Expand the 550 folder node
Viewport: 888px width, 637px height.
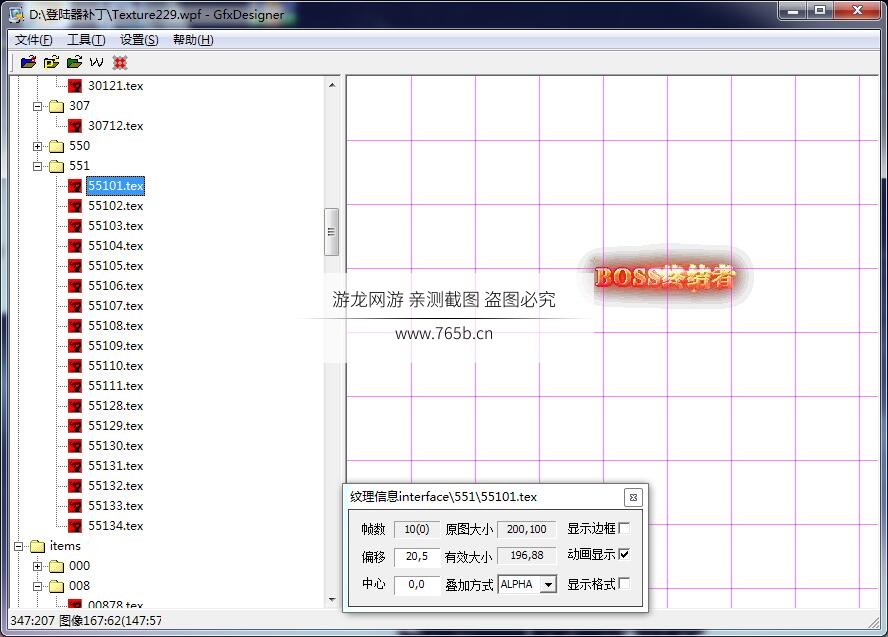[37, 147]
